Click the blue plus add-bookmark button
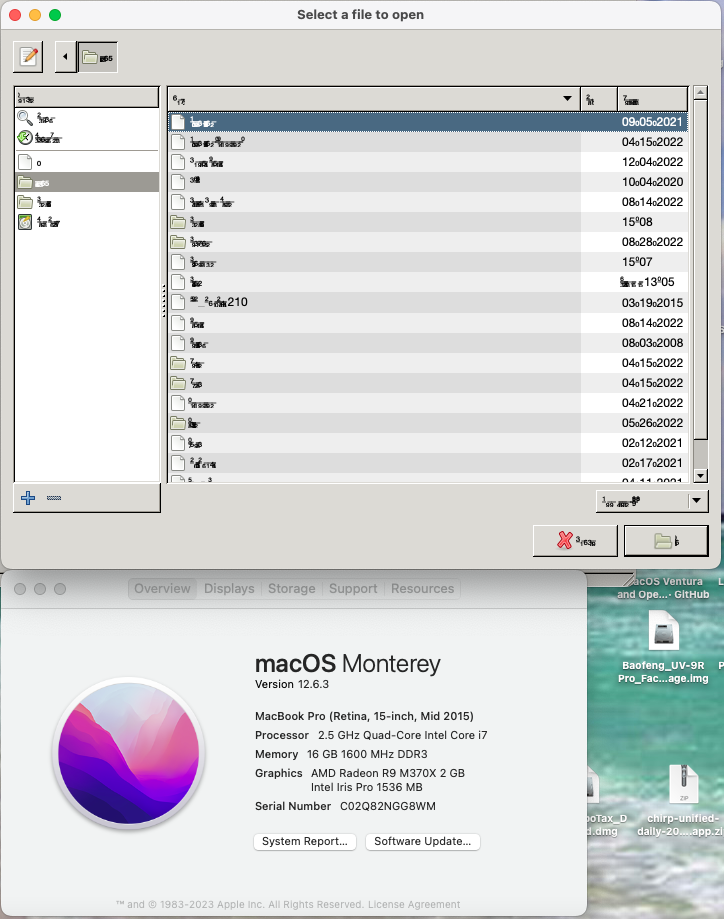Viewport: 724px width, 919px height. (x=28, y=498)
